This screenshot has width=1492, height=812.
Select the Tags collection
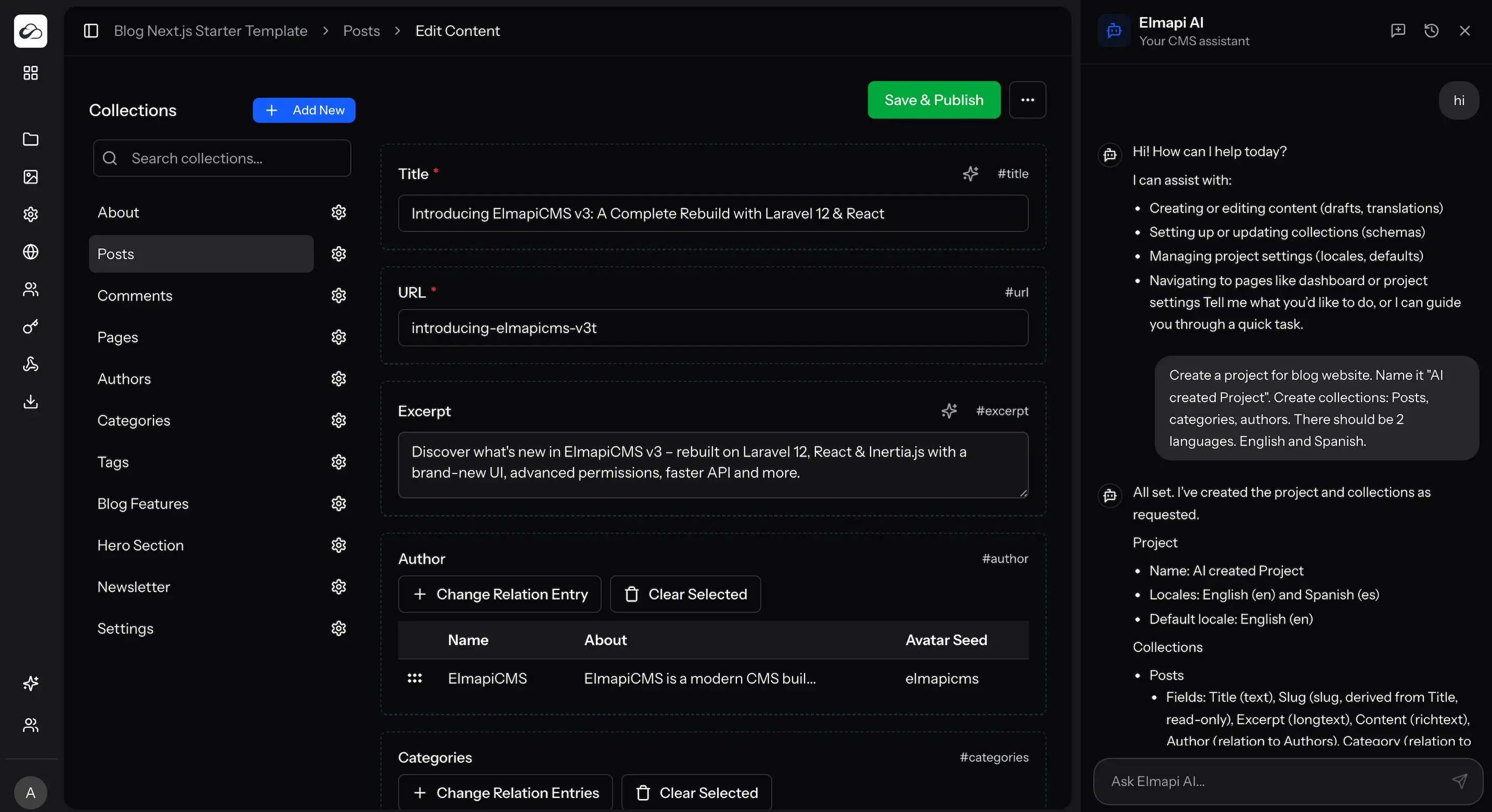[x=202, y=462]
